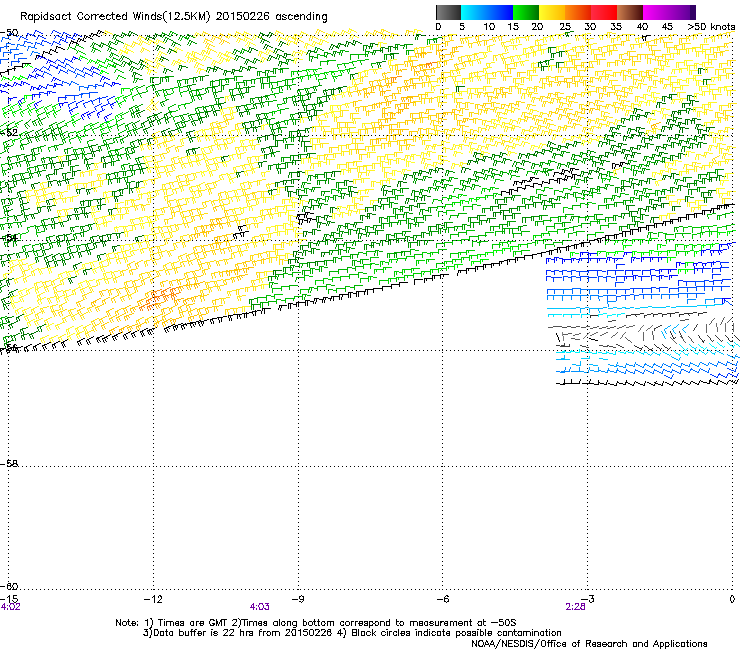Click the '25' legend scale label
The height and width of the screenshot is (650, 740).
pos(565,27)
